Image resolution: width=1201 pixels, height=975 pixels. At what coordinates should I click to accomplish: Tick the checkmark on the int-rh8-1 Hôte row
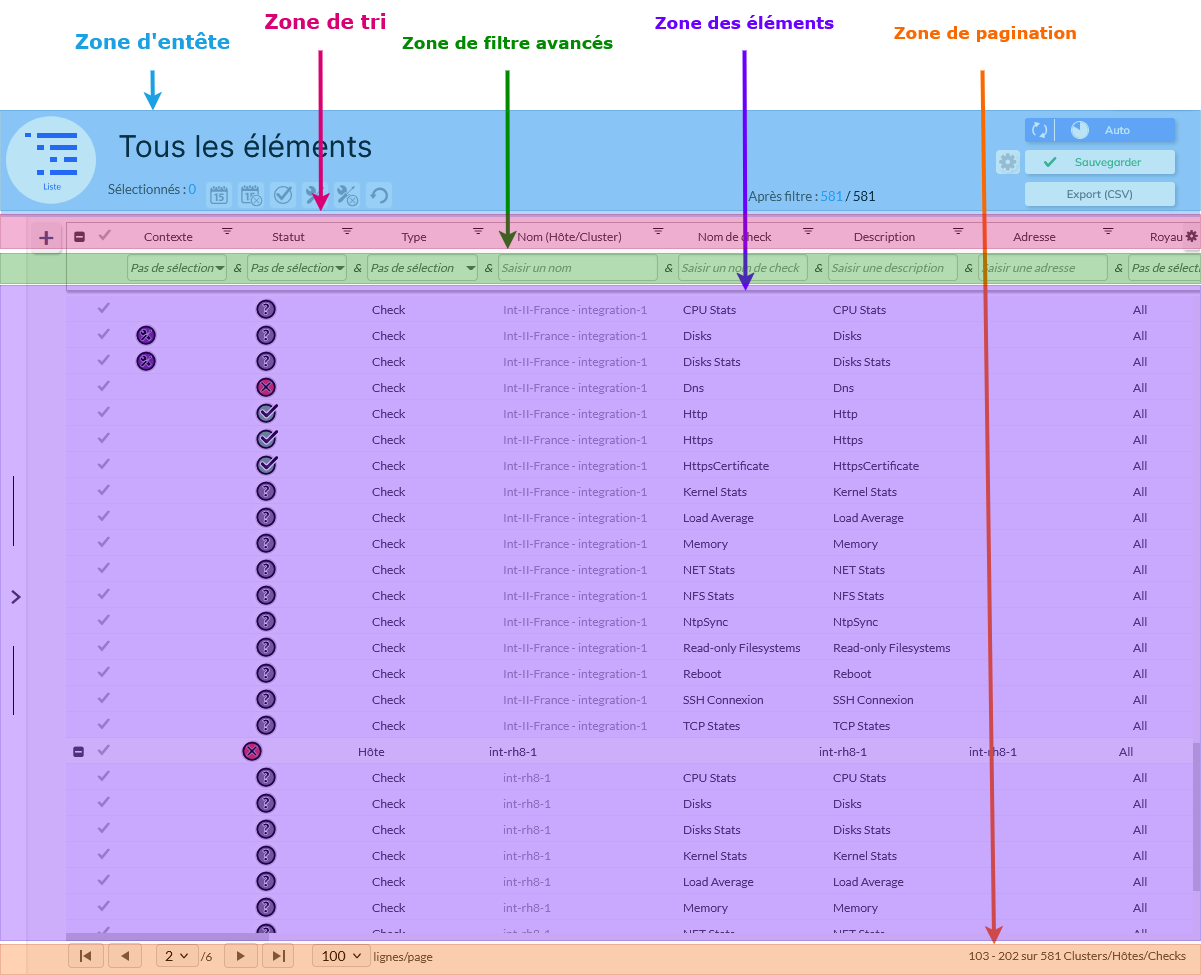[x=103, y=751]
